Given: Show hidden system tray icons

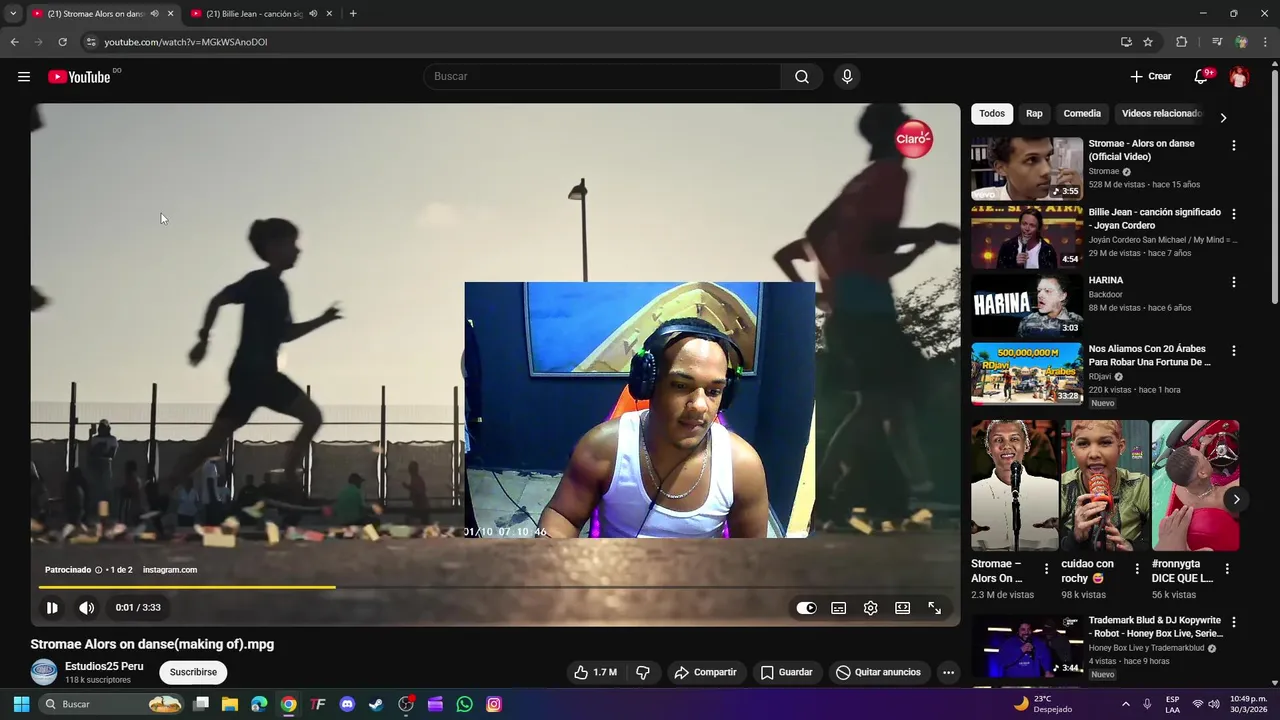Looking at the screenshot, I should coord(1125,704).
